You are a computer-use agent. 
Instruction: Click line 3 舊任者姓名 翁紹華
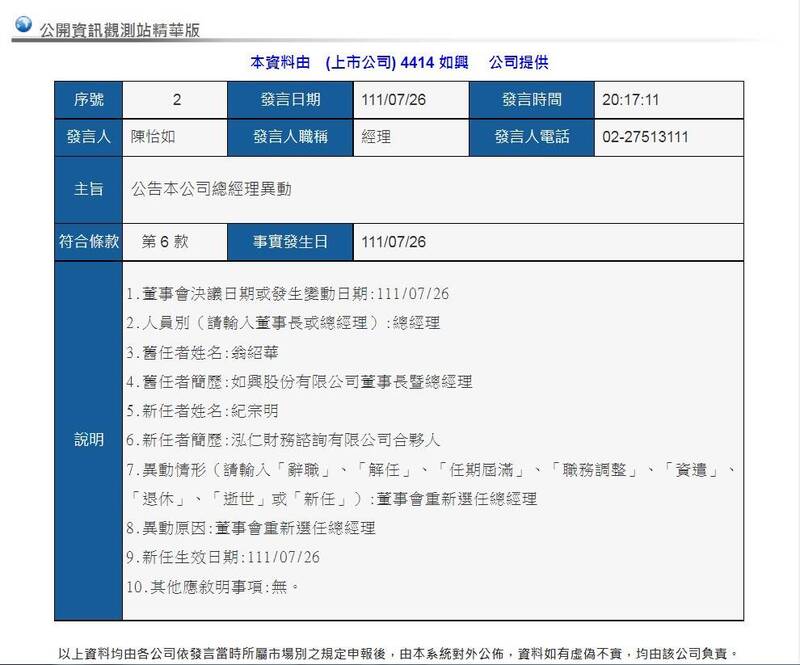[x=203, y=353]
